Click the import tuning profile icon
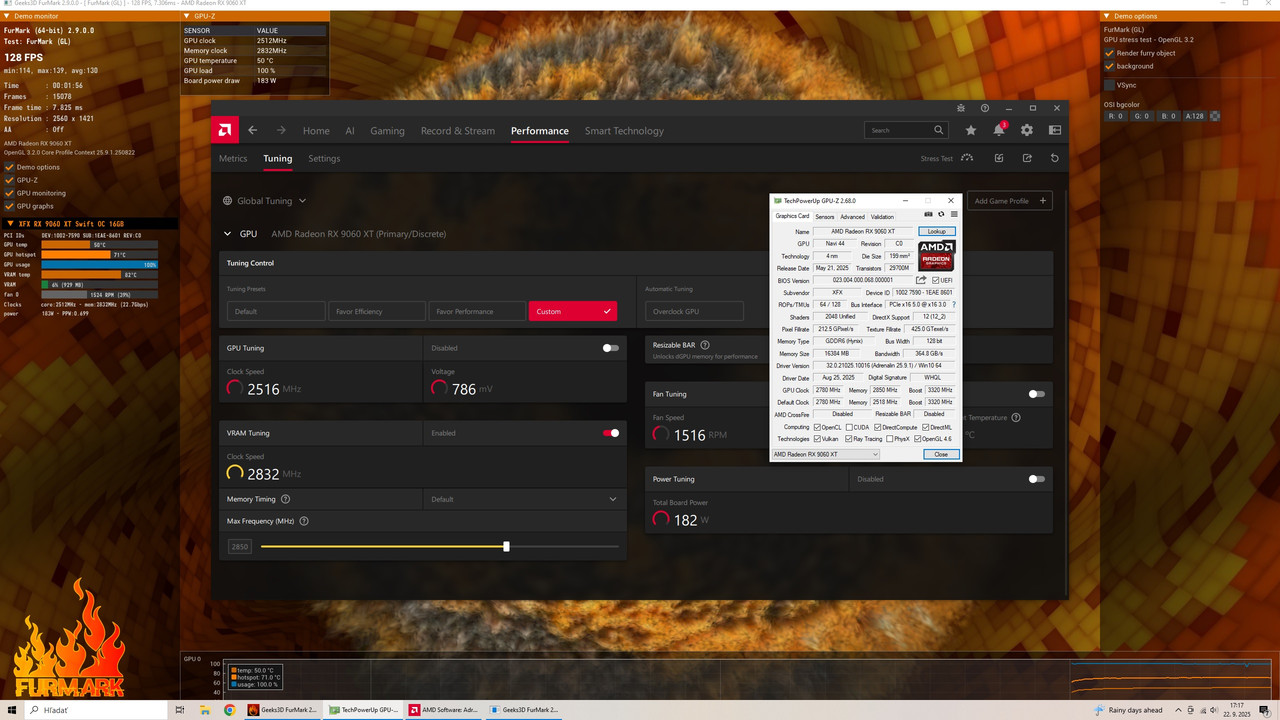The width and height of the screenshot is (1280, 720). [x=998, y=158]
